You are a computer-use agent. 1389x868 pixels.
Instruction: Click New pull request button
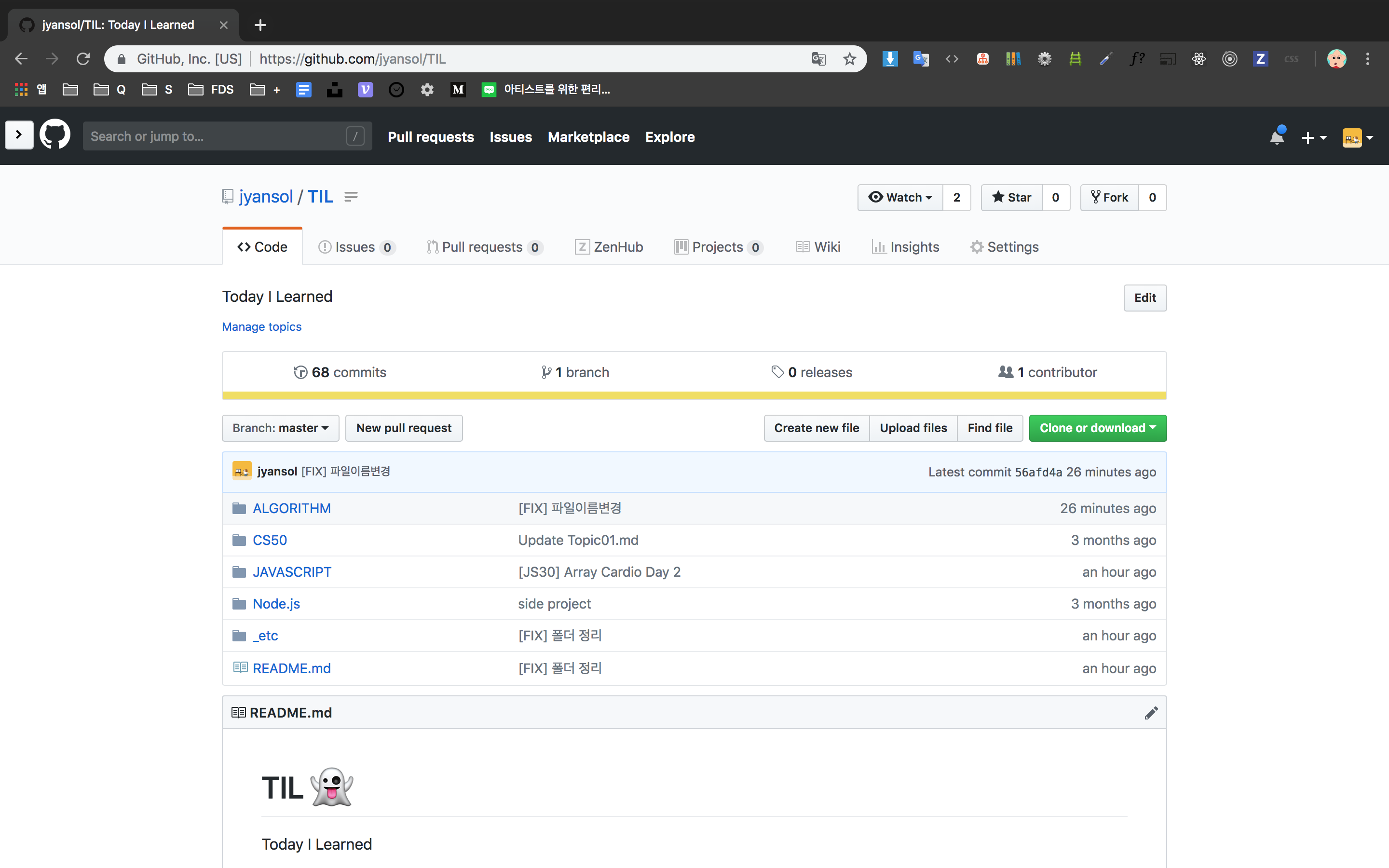[x=404, y=428]
